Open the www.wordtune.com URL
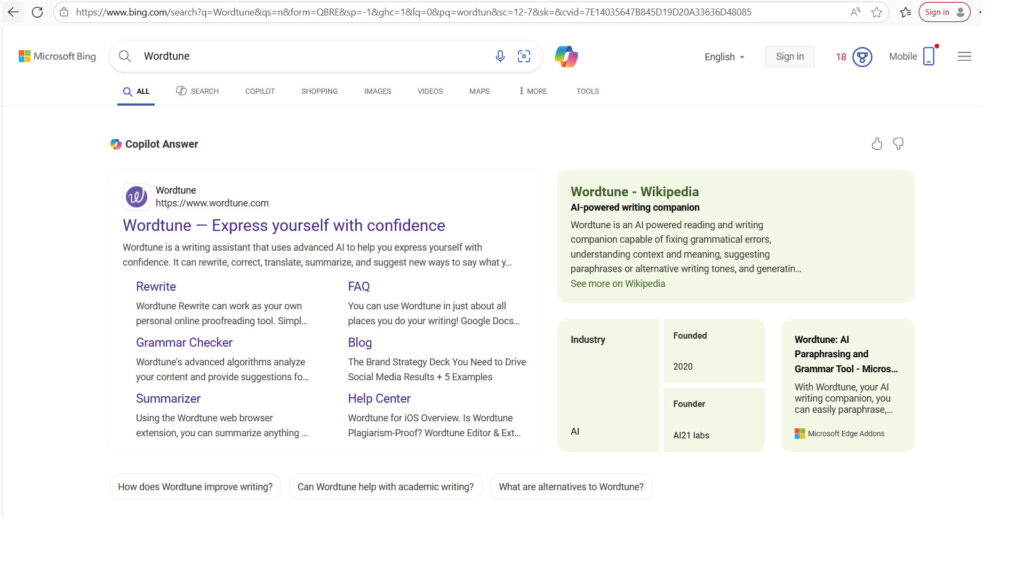Viewport: 1024px width, 576px height. pyautogui.click(x=212, y=203)
